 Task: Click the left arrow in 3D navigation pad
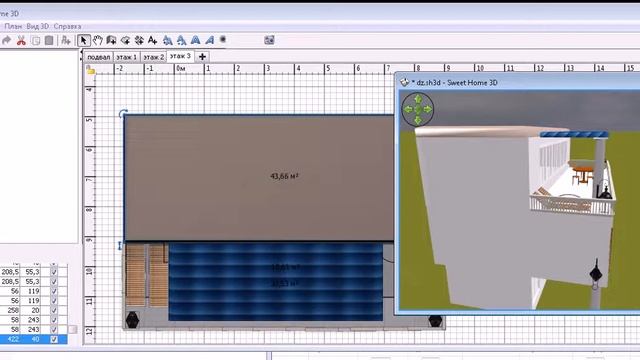pyautogui.click(x=408, y=109)
